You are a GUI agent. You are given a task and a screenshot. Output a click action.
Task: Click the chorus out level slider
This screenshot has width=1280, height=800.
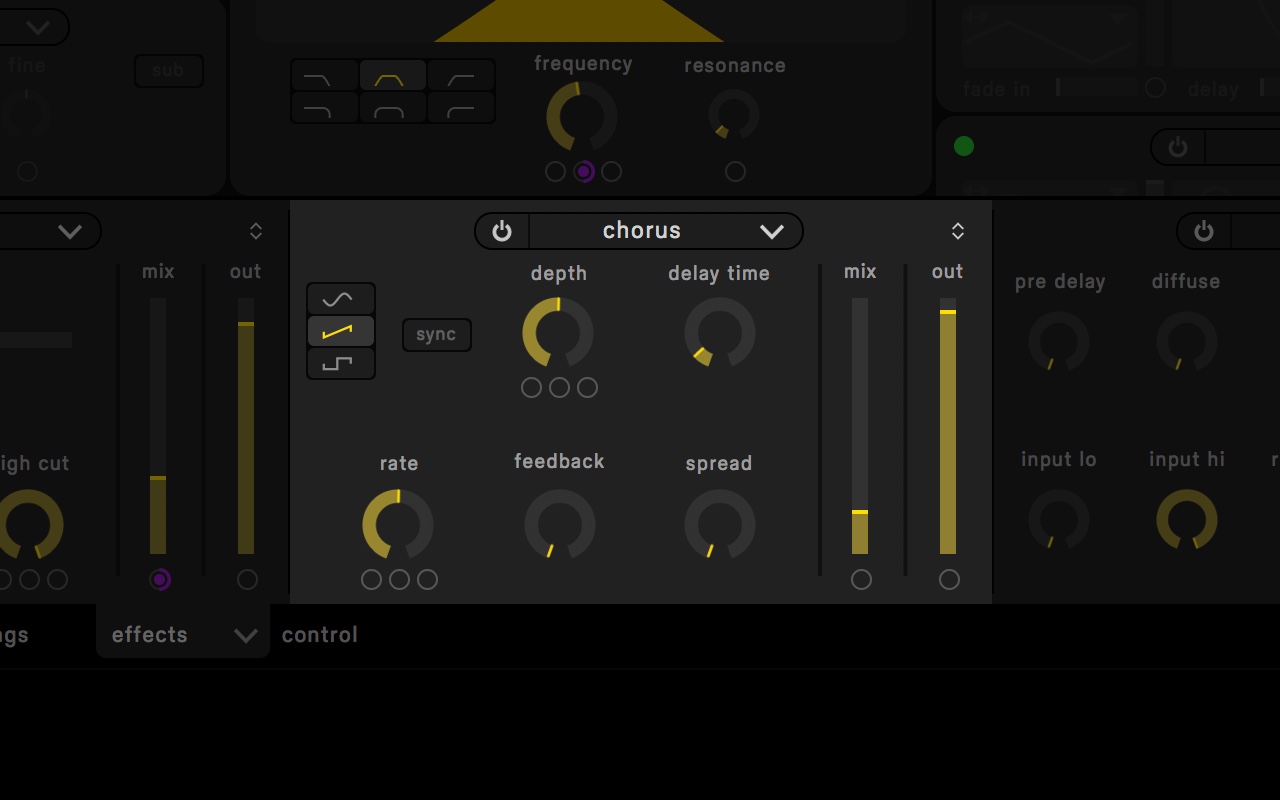(x=948, y=426)
